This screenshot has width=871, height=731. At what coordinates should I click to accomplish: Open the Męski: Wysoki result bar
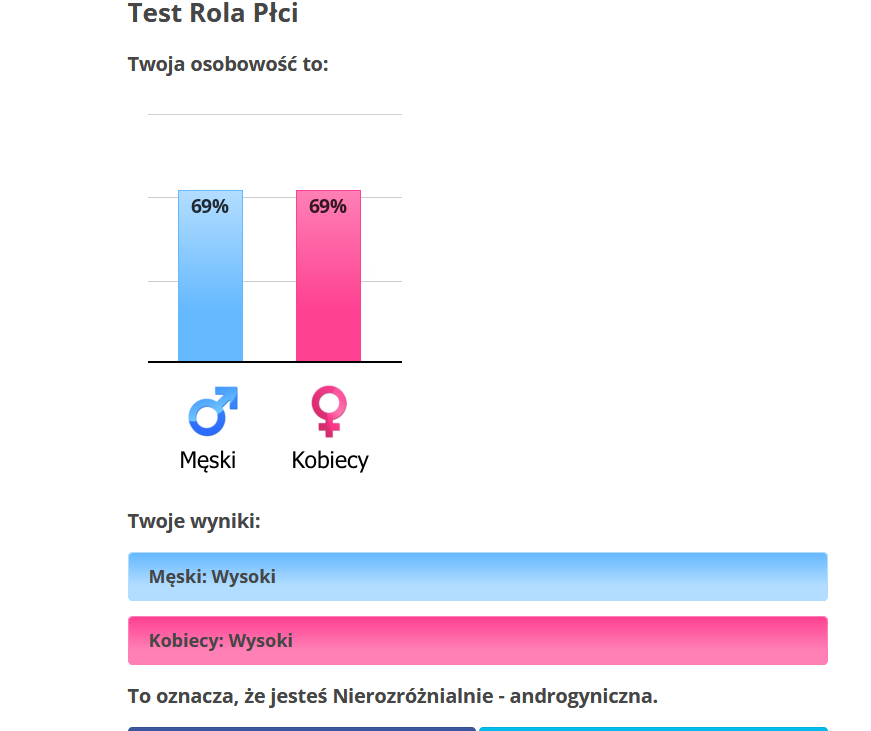[x=478, y=577]
